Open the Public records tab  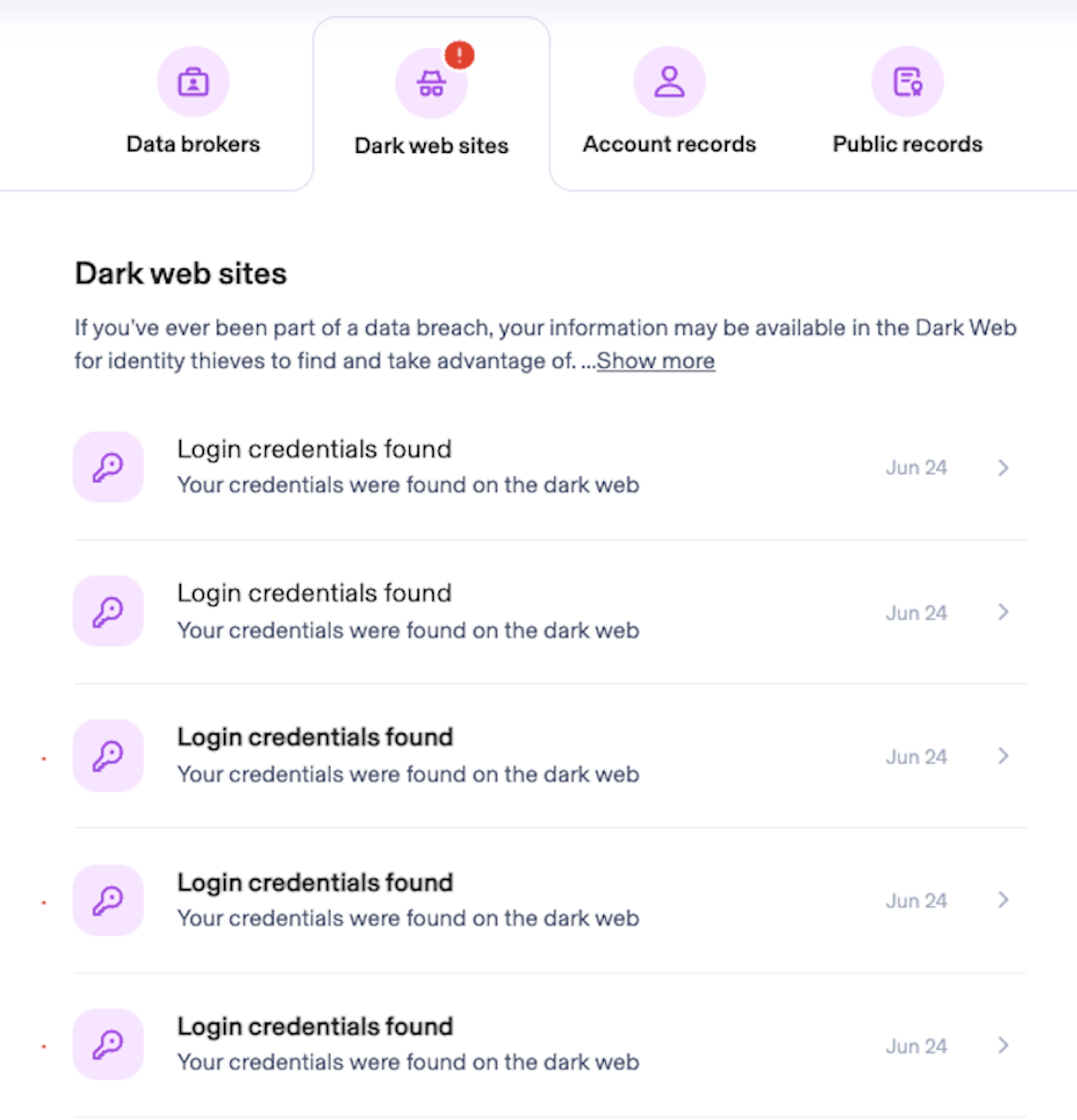[907, 144]
